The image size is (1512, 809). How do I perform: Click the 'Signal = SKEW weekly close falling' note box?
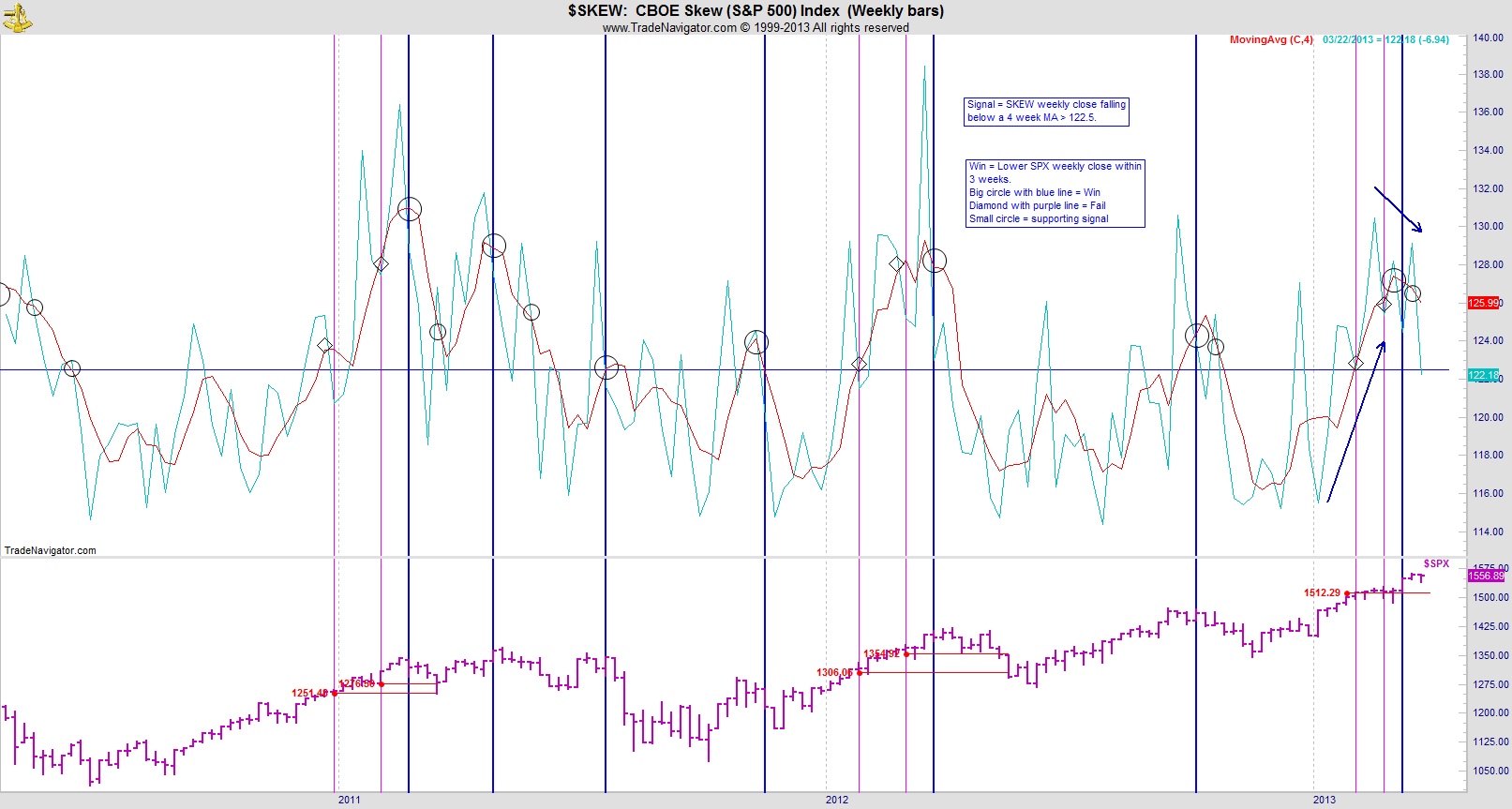pos(1046,112)
